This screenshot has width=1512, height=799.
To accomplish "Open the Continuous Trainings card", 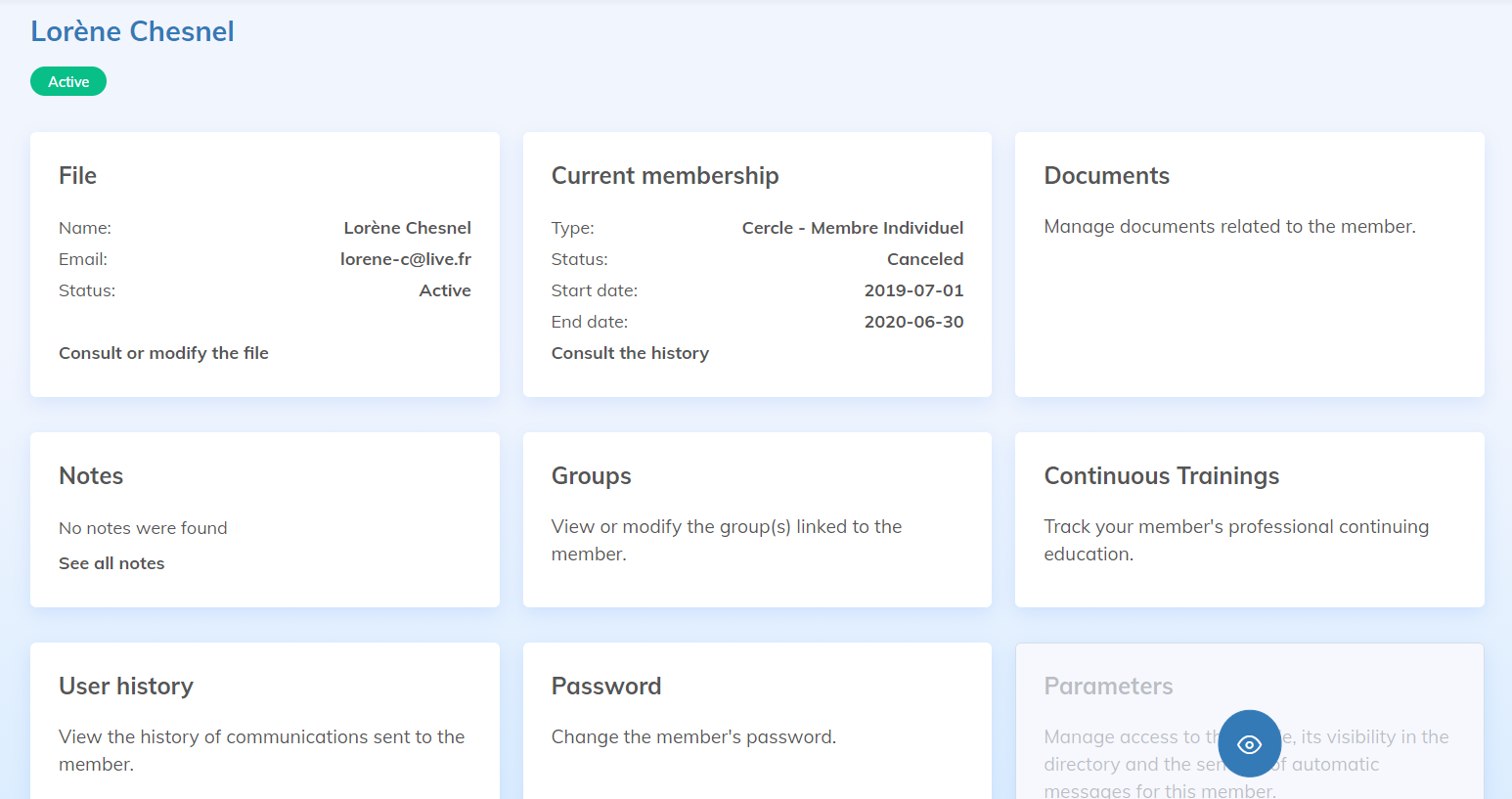I will (x=1249, y=519).
